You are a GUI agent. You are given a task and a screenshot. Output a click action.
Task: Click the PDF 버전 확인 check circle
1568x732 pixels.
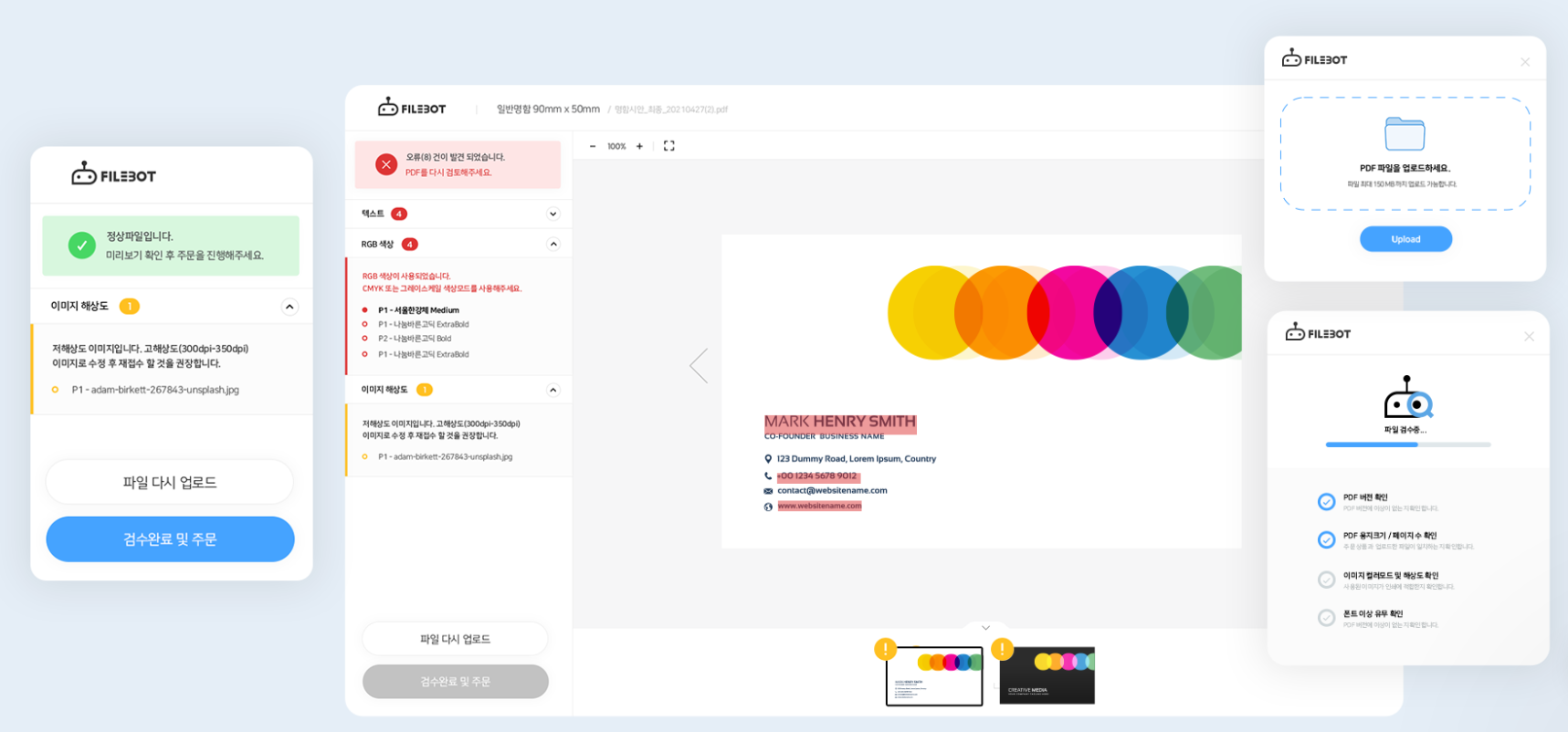click(x=1327, y=502)
